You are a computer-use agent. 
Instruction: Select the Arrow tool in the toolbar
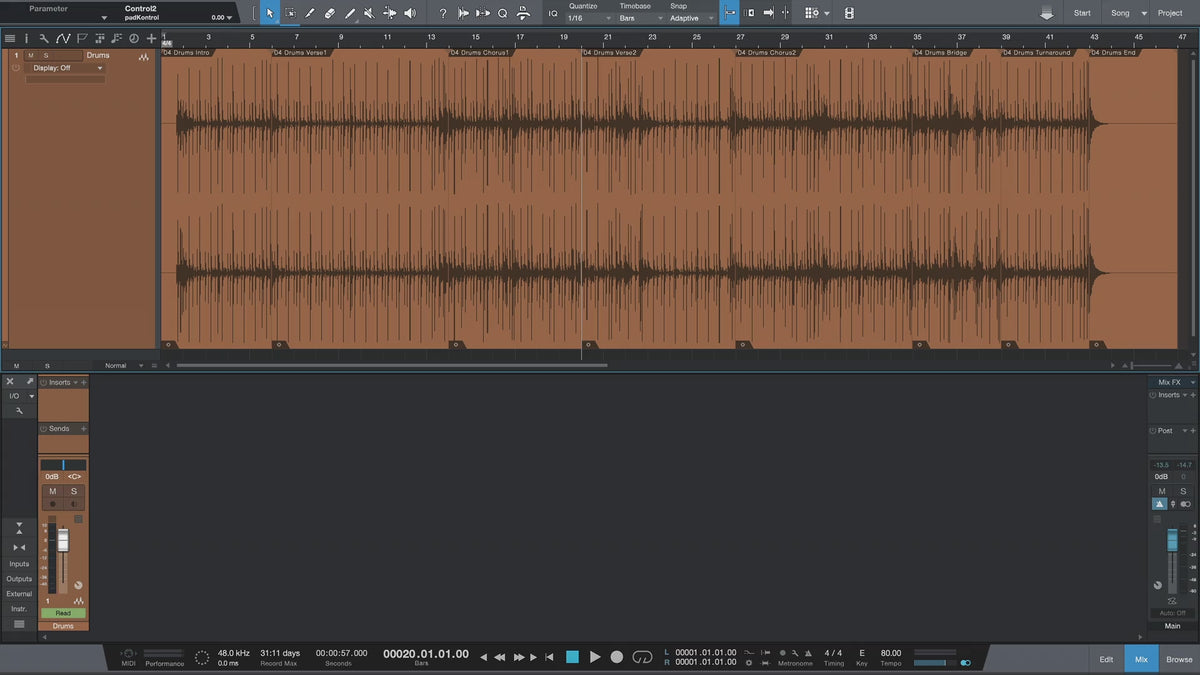tap(270, 13)
